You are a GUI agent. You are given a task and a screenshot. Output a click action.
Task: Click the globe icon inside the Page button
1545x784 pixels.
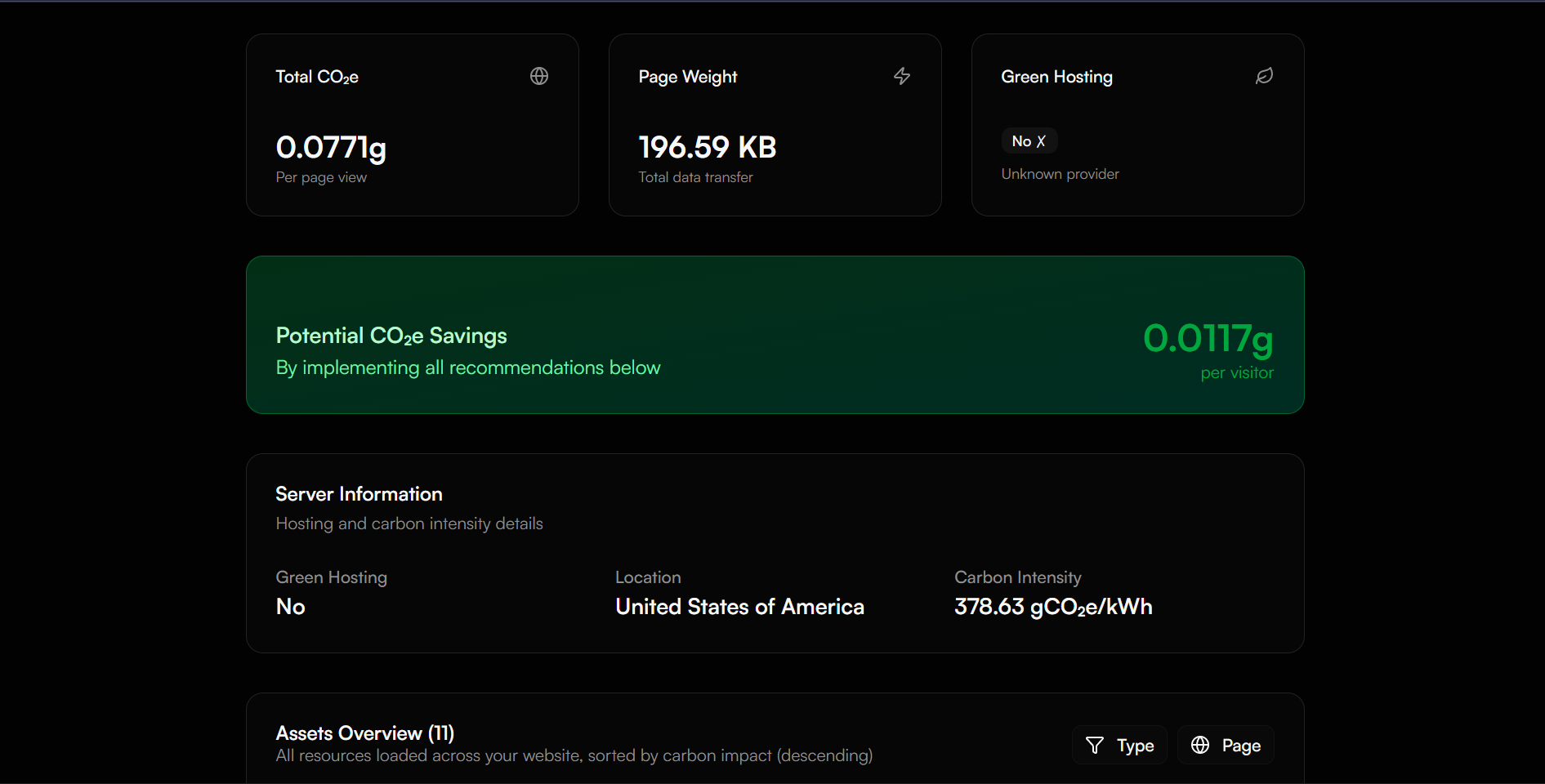pyautogui.click(x=1200, y=745)
